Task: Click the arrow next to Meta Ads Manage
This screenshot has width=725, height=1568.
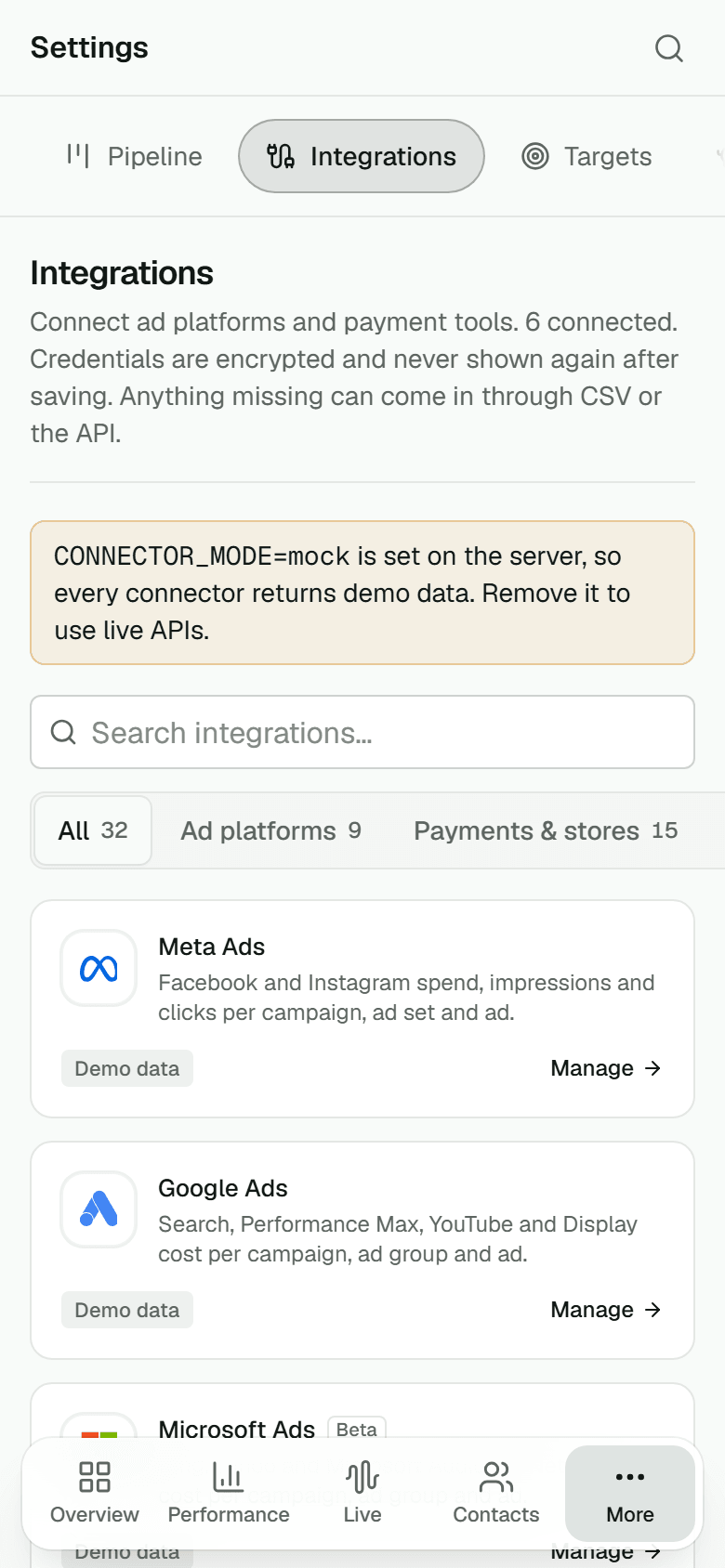Action: (653, 1068)
